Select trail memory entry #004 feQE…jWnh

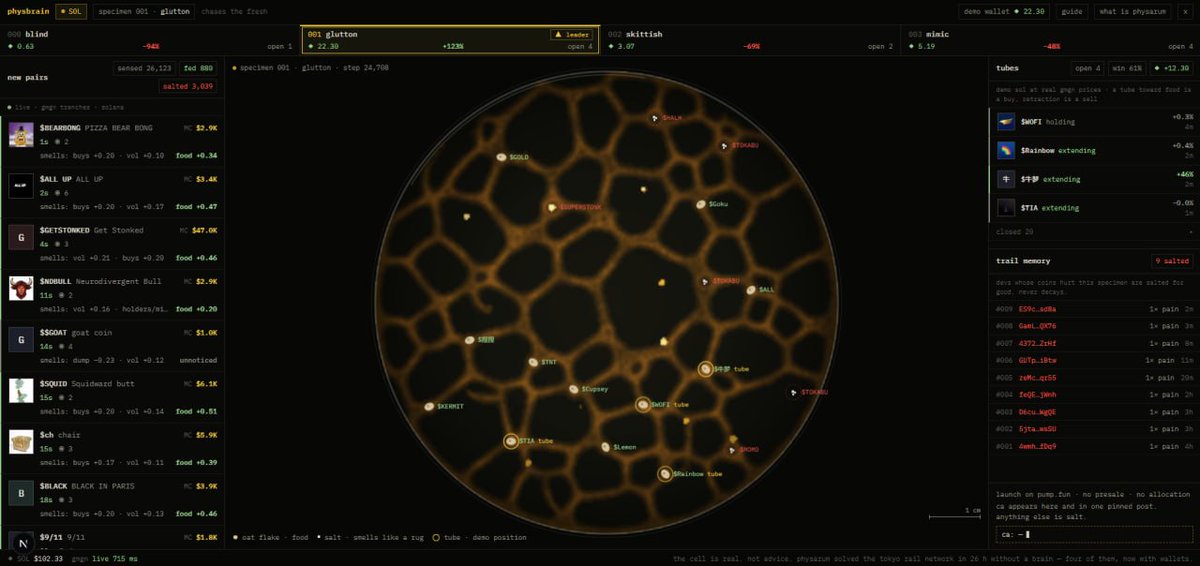1093,395
